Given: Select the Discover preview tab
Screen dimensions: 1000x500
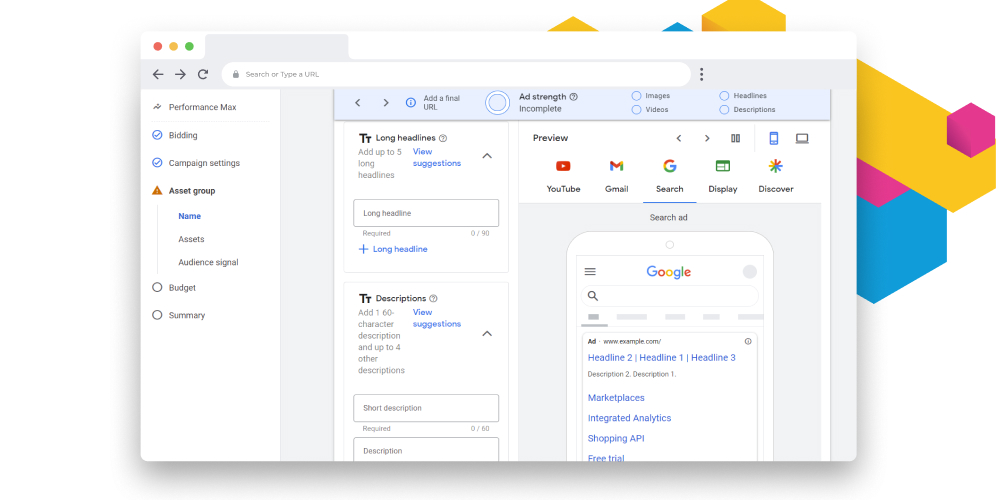Looking at the screenshot, I should [776, 177].
